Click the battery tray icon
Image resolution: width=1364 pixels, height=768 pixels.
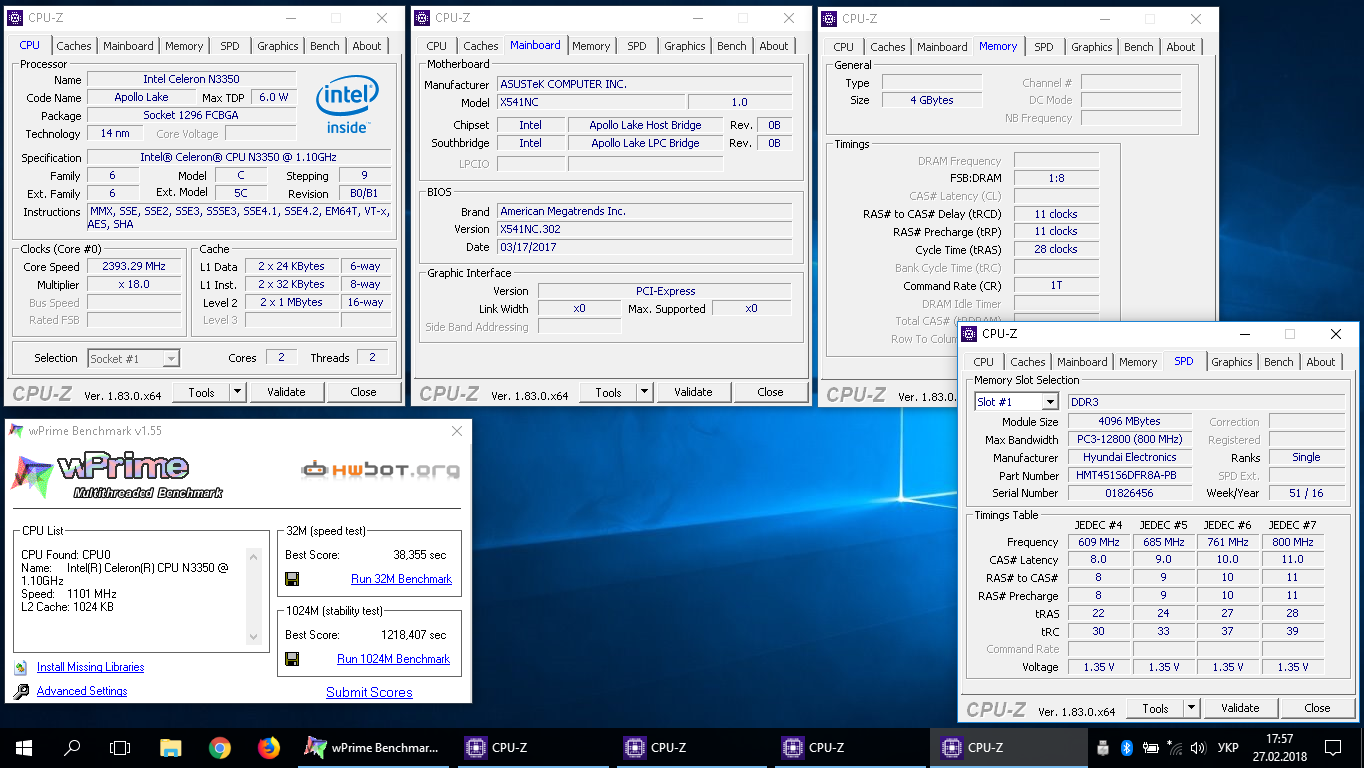pos(1150,747)
